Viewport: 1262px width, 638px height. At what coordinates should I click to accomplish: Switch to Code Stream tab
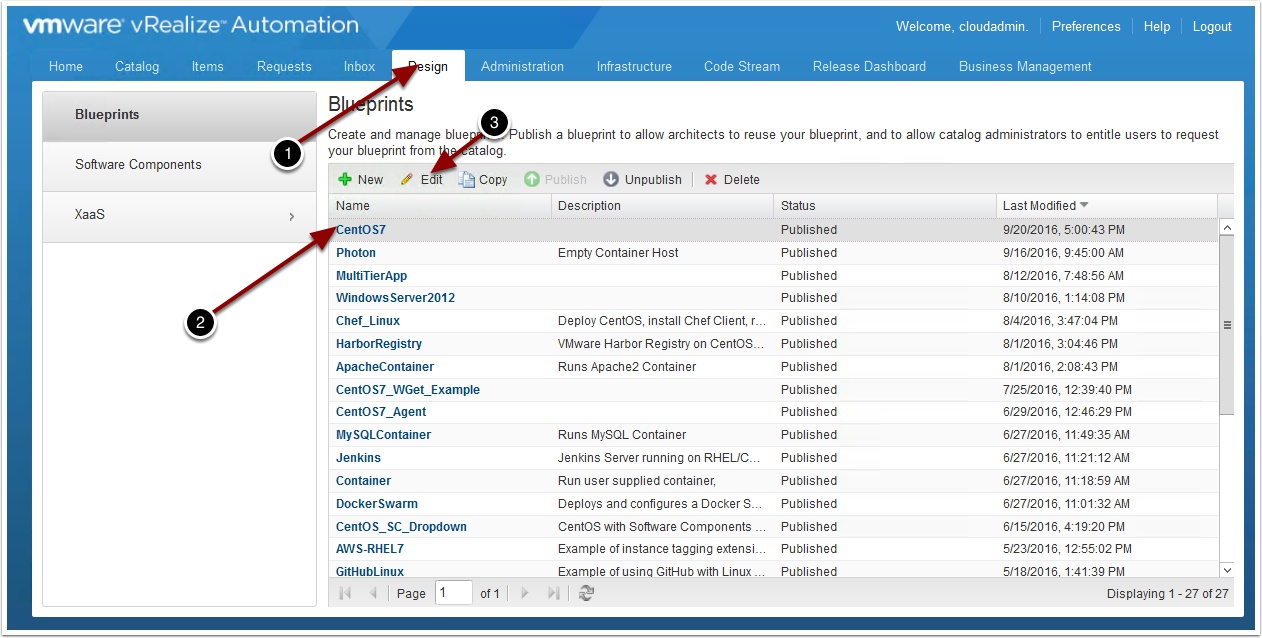coord(742,66)
